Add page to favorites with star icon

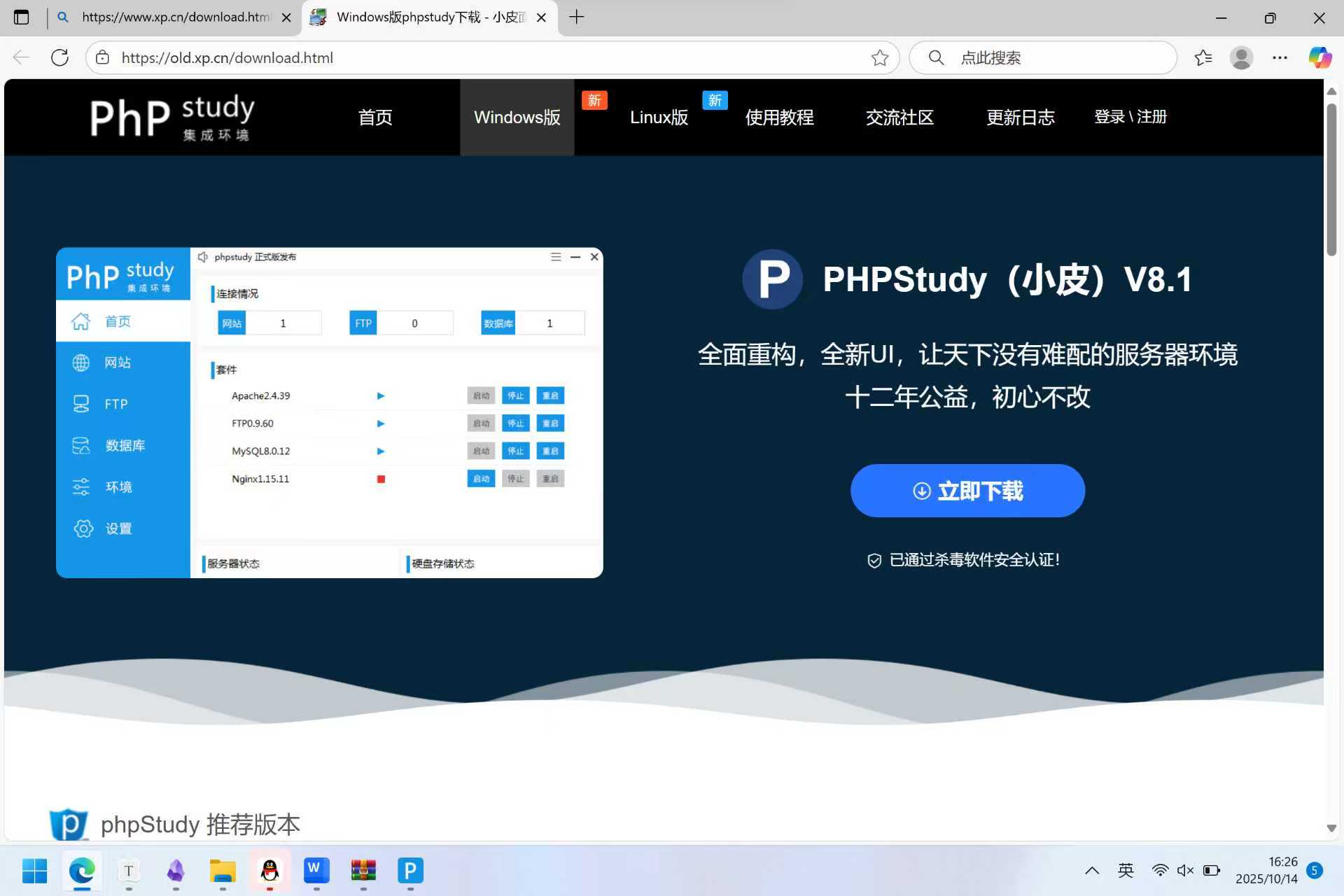click(x=880, y=57)
